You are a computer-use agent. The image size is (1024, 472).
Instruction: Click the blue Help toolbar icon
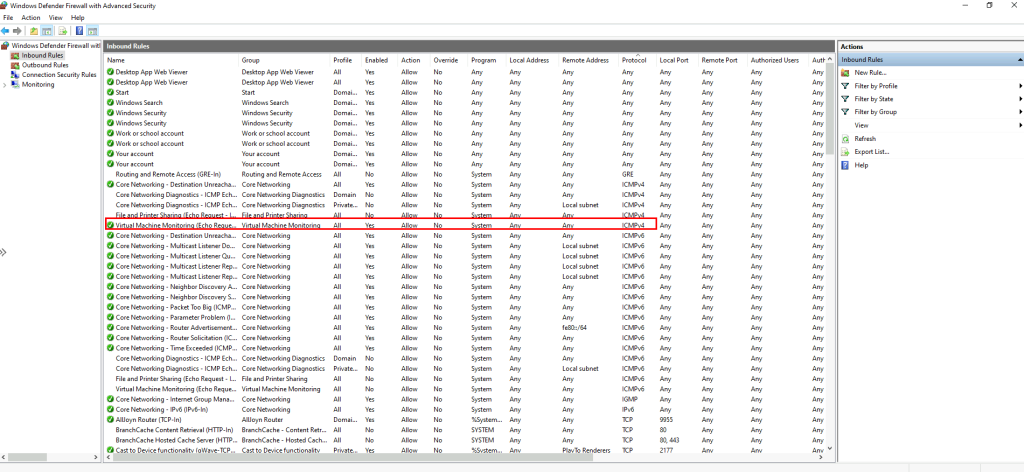coord(79,31)
